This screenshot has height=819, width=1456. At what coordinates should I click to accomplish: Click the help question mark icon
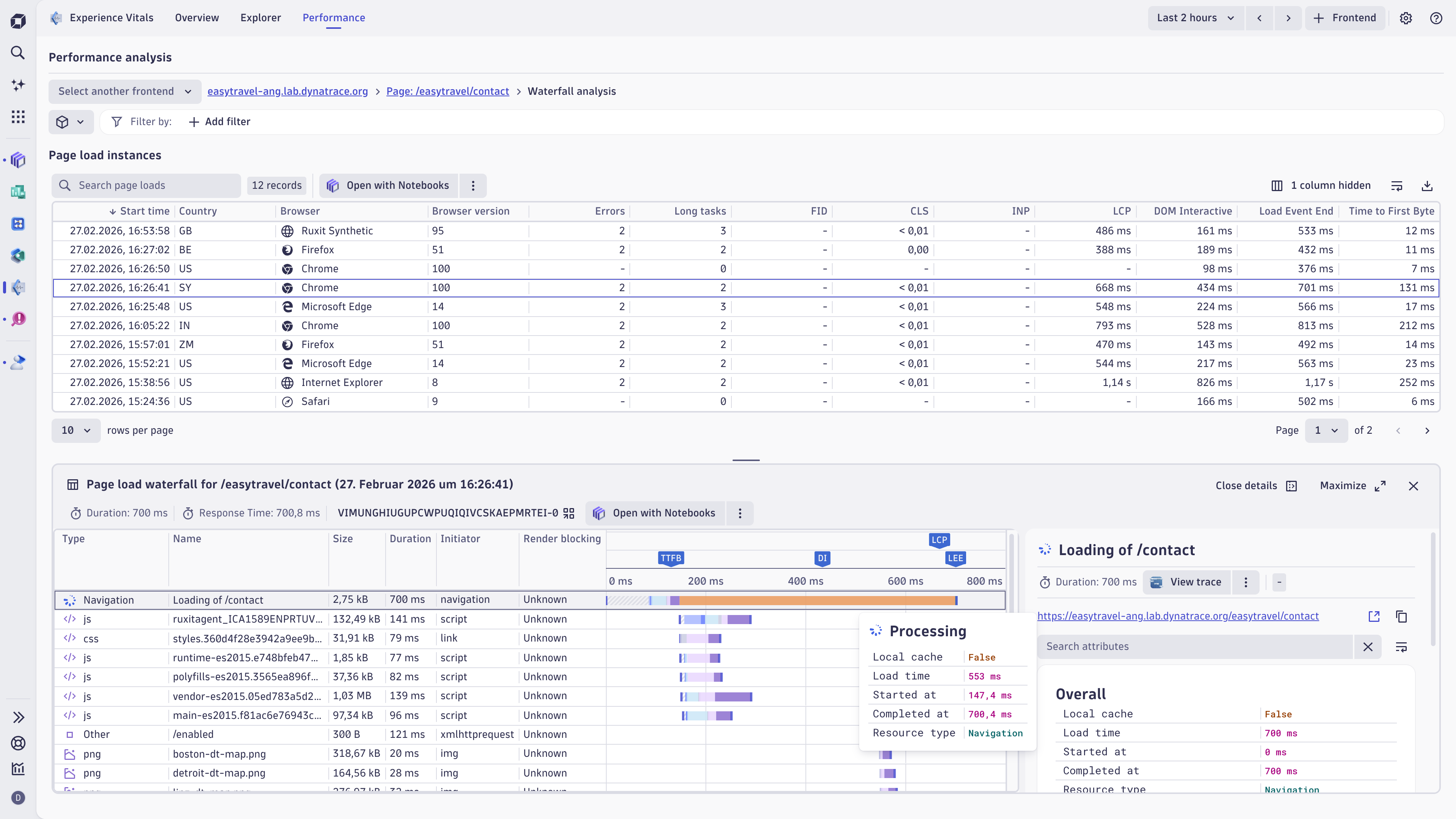click(x=1436, y=18)
